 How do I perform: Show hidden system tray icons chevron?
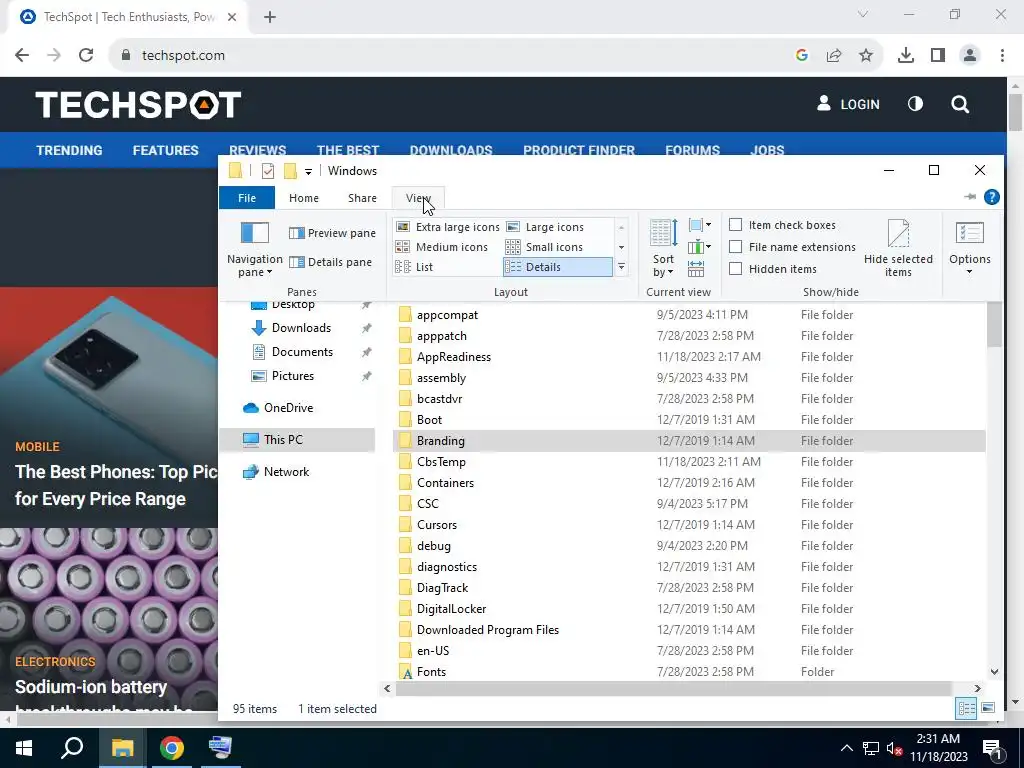(846, 748)
